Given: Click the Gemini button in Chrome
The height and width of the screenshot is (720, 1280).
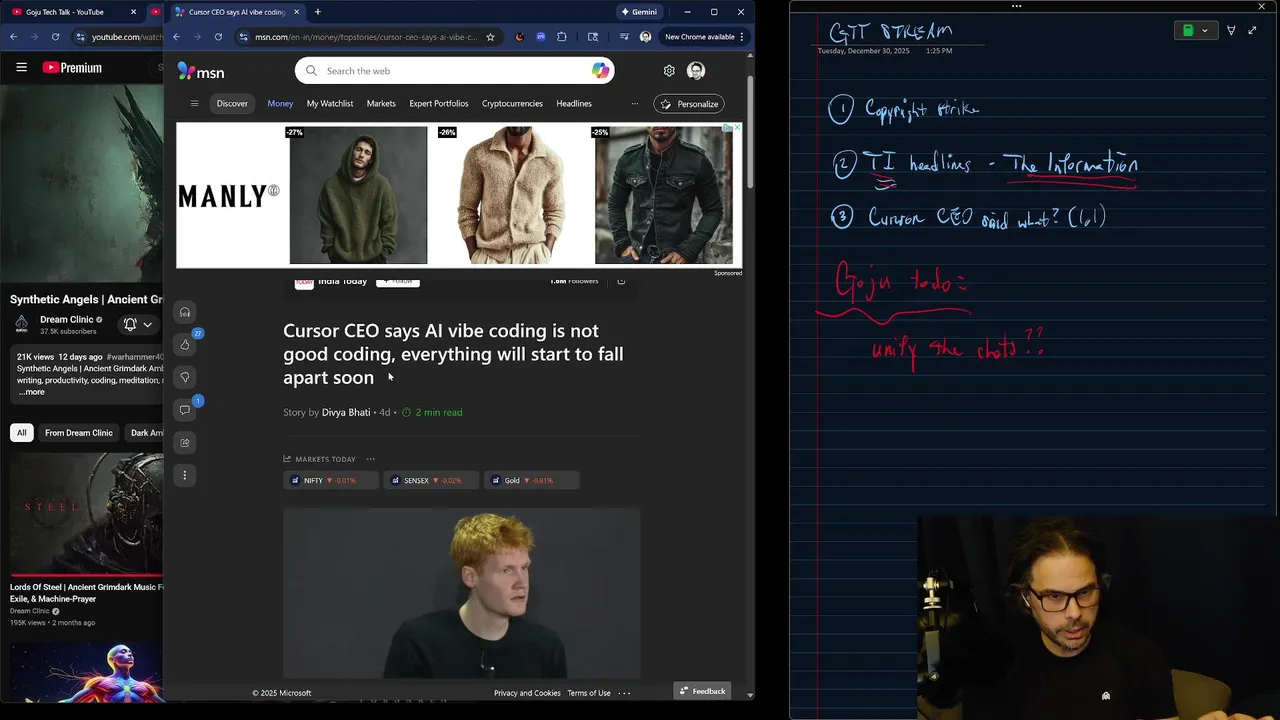Looking at the screenshot, I should pos(639,12).
